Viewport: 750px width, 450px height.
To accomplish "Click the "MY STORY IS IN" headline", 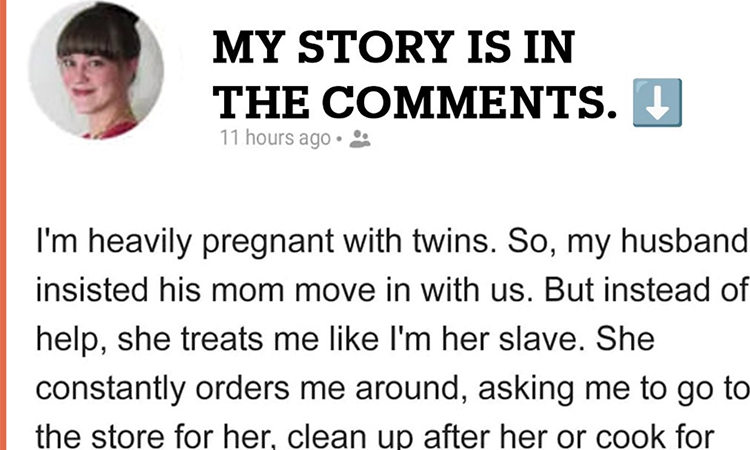I will point(399,48).
